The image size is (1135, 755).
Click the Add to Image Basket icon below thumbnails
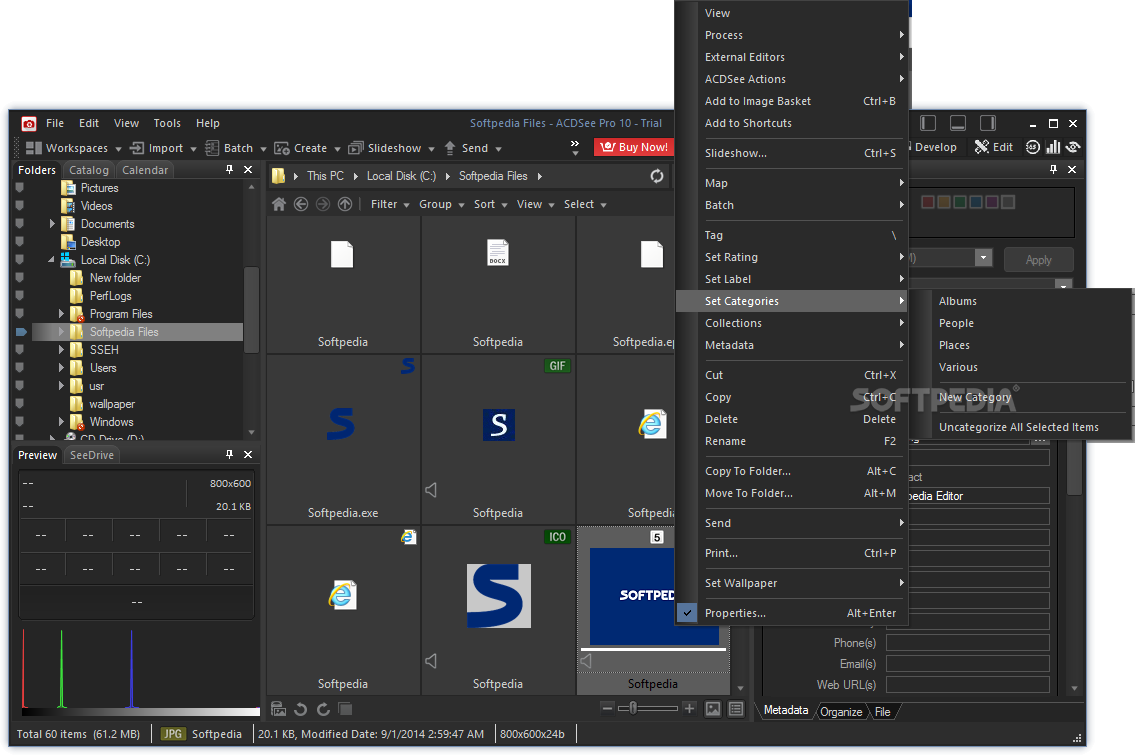[278, 709]
